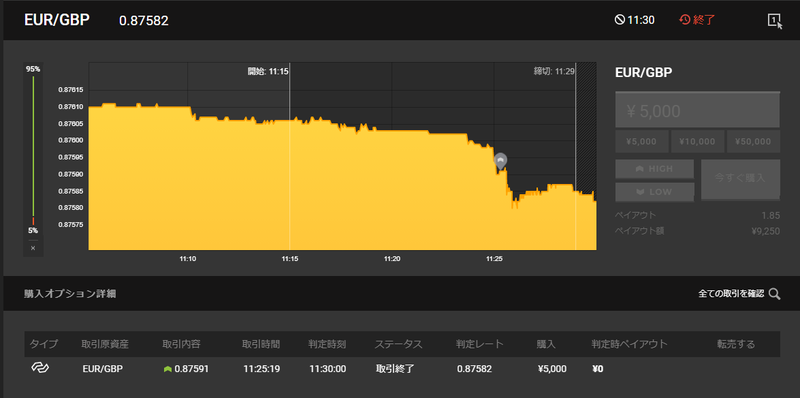Choose the ¥50,000 quick amount button
Image resolution: width=800 pixels, height=398 pixels.
(753, 141)
